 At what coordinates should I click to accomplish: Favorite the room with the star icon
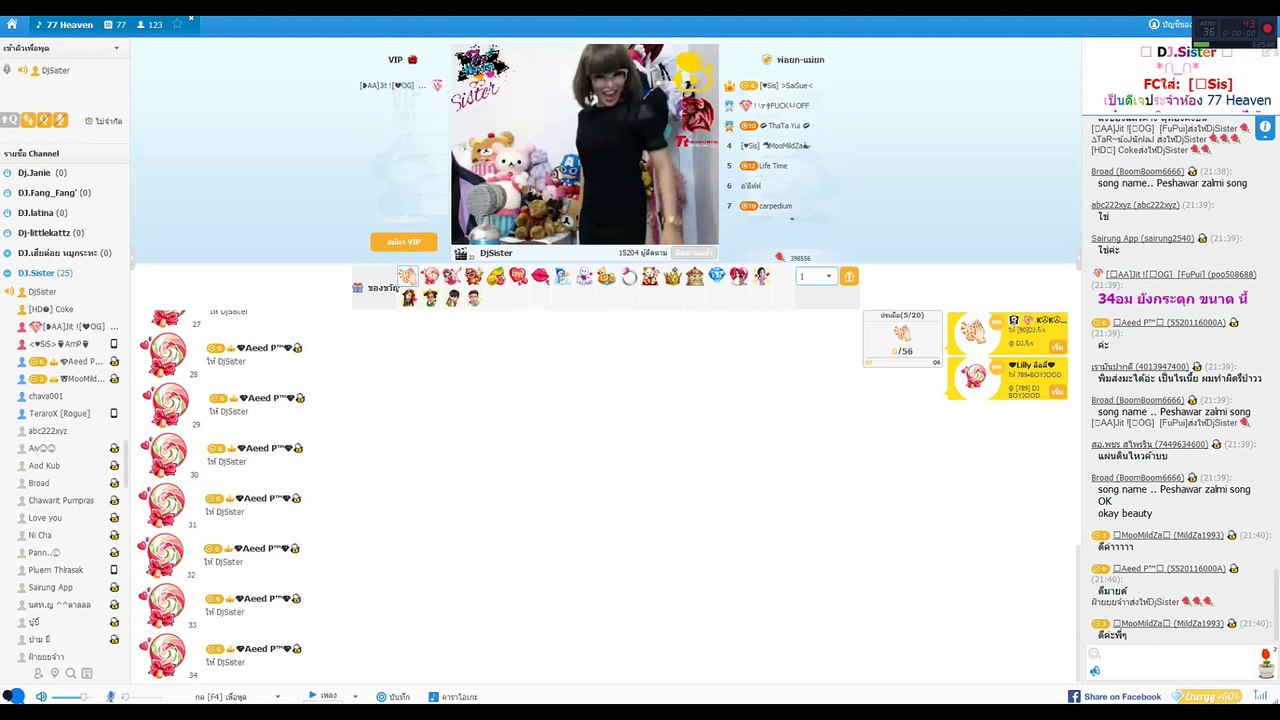(177, 24)
